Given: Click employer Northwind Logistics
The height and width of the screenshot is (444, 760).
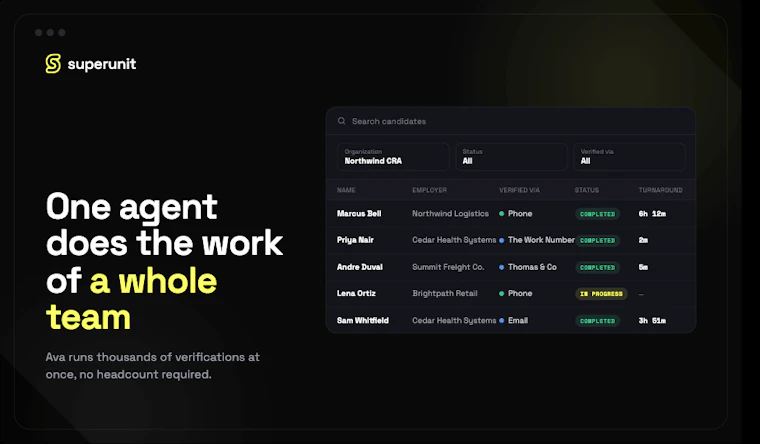Looking at the screenshot, I should [450, 214].
